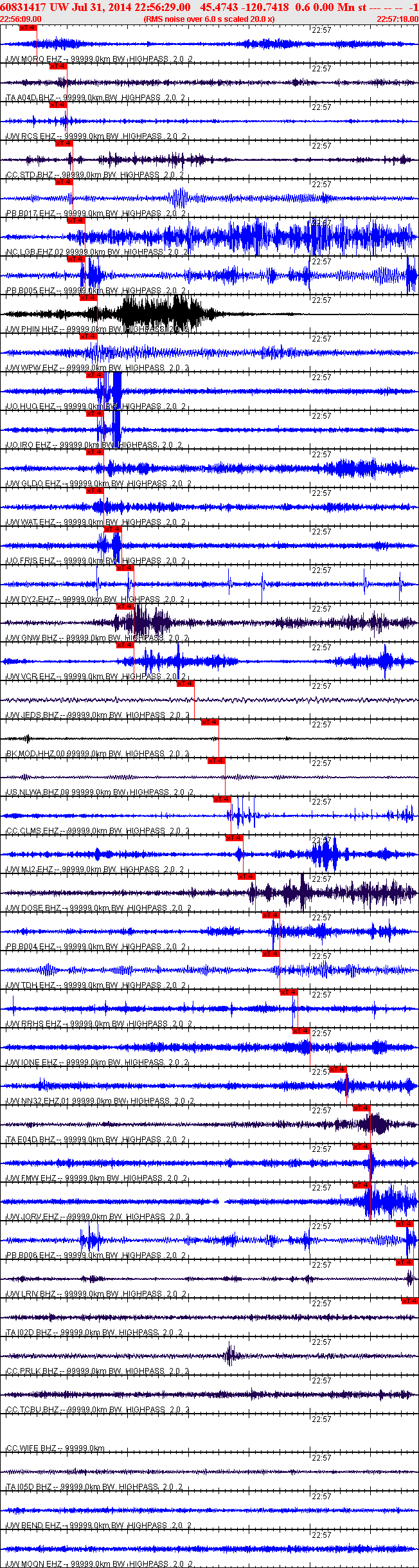This screenshot has width=419, height=1568.
Task: Select the UW MOON EHZ station label
Action: coord(33,1564)
